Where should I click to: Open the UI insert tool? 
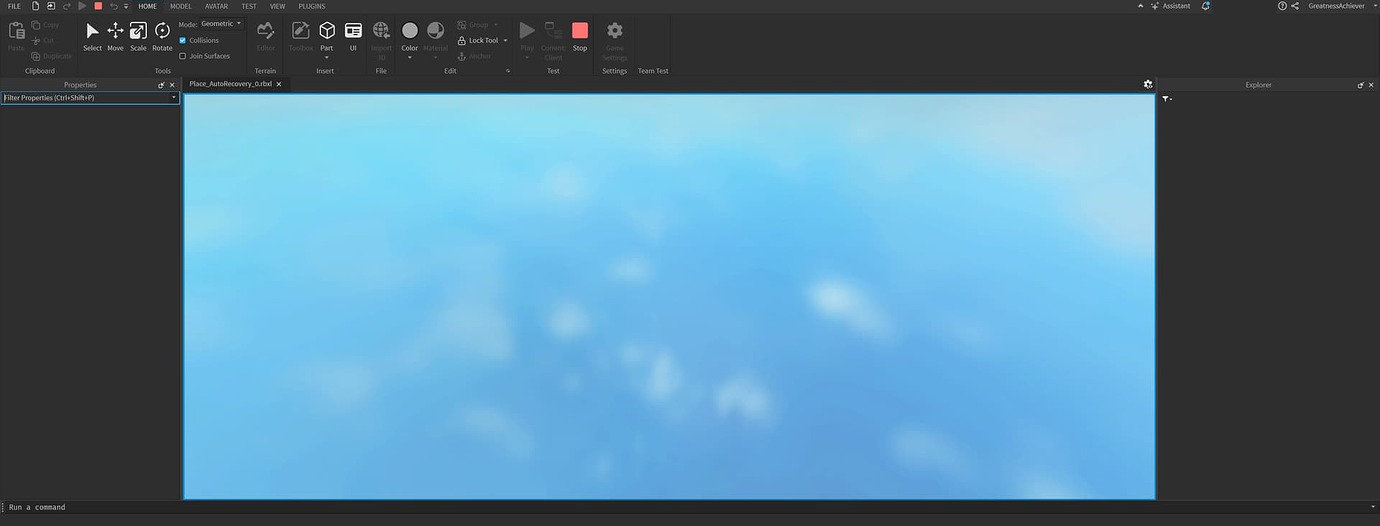pyautogui.click(x=353, y=37)
